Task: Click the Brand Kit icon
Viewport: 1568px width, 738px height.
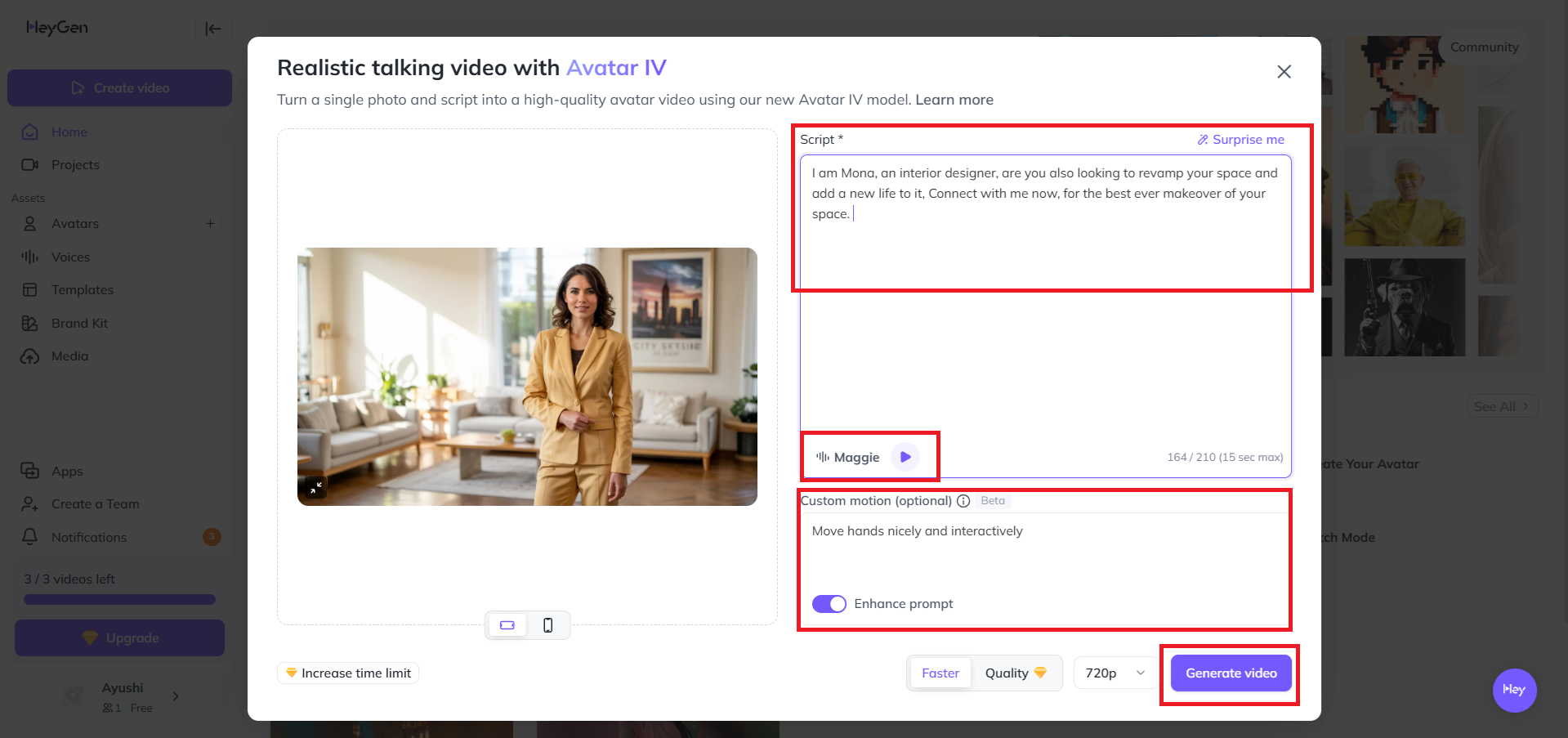Action: pyautogui.click(x=30, y=323)
